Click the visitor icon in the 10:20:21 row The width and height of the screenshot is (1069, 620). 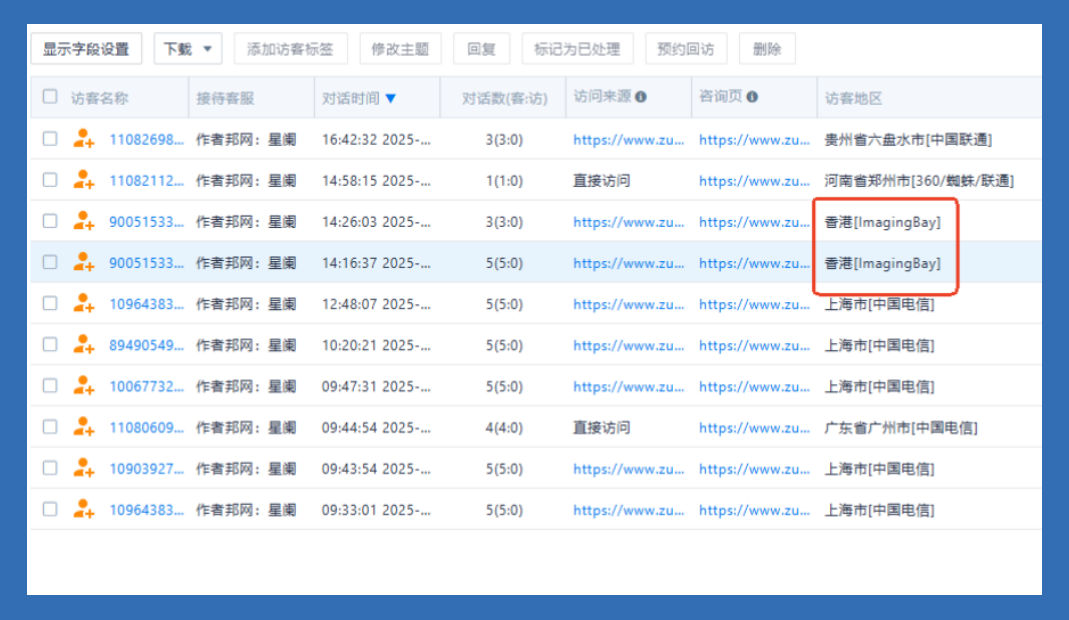84,344
